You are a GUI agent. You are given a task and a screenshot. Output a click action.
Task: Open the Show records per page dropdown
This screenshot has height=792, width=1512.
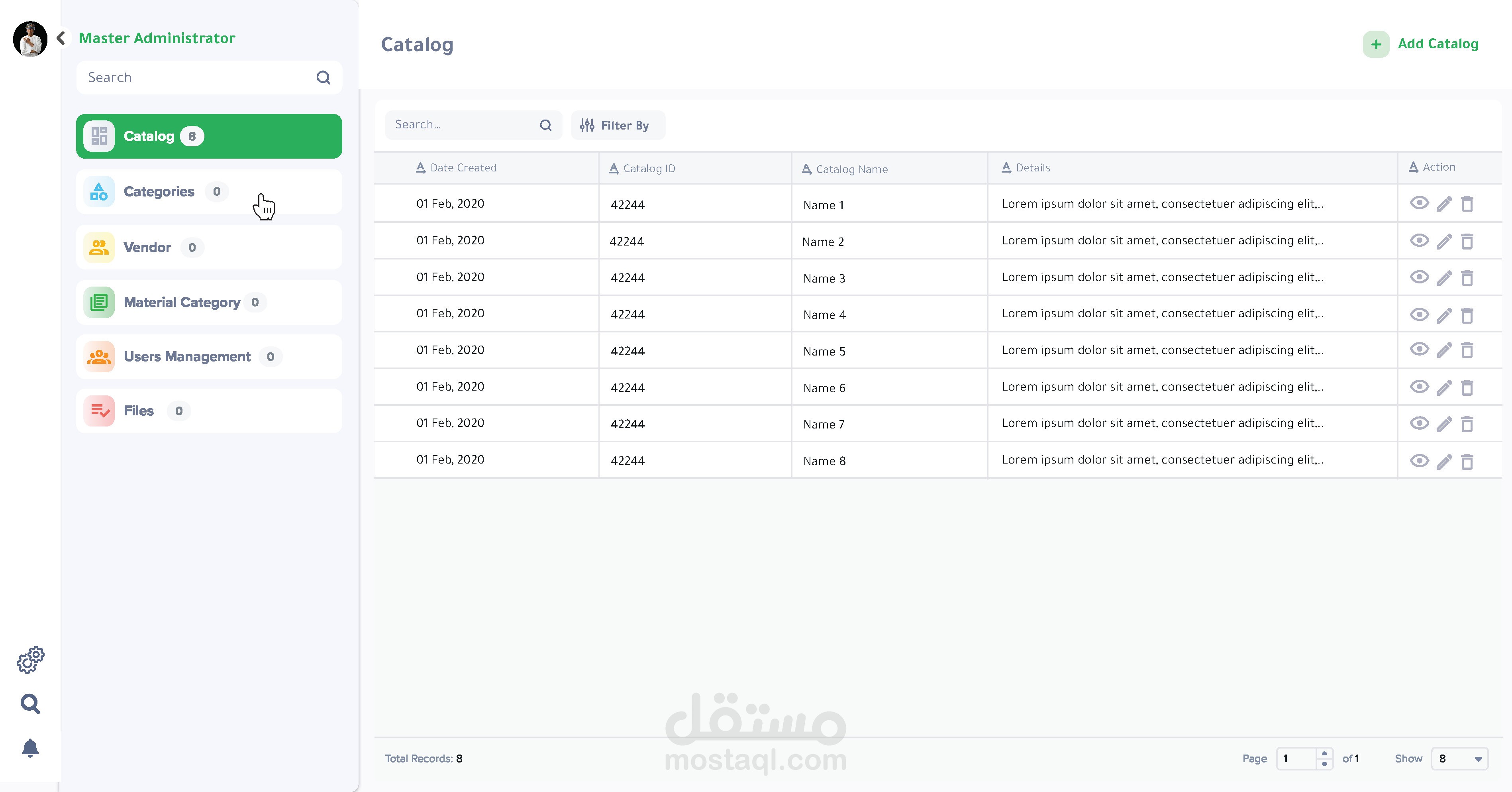pos(1459,759)
